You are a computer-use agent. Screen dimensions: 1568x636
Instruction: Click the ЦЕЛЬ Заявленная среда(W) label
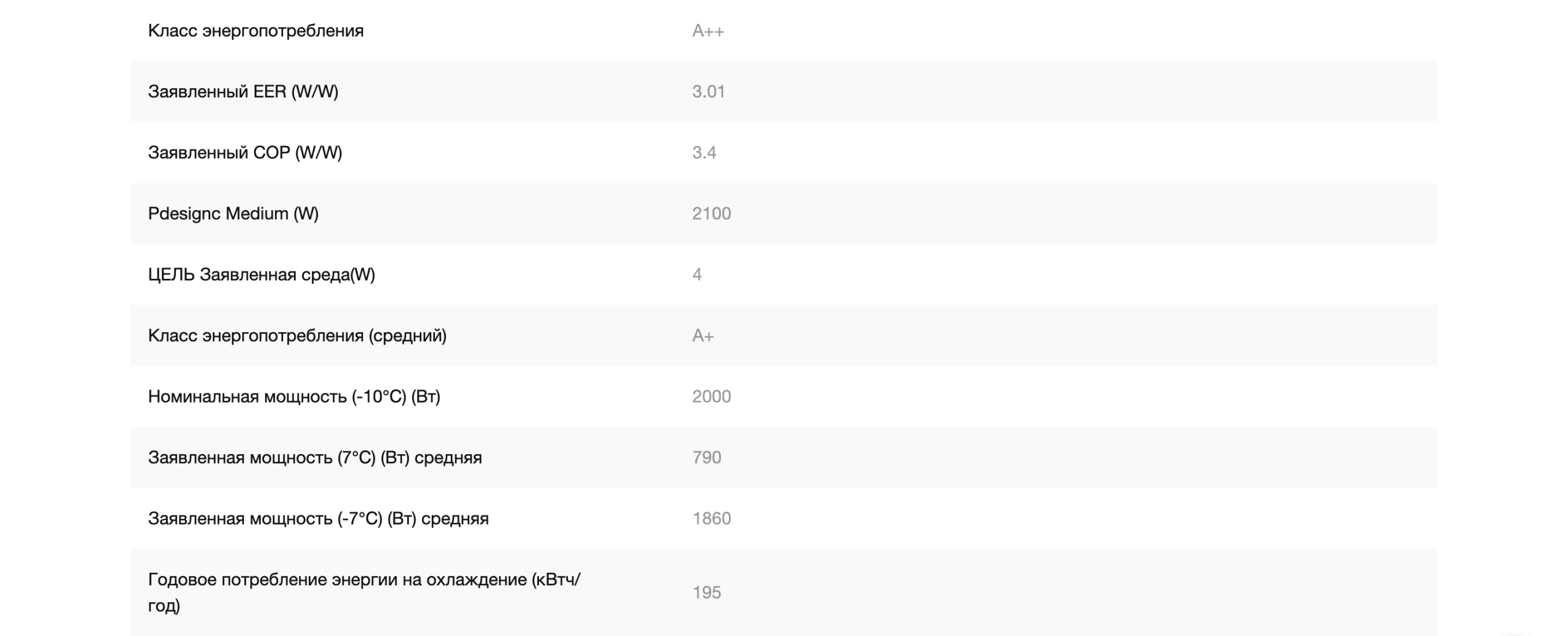tap(262, 274)
